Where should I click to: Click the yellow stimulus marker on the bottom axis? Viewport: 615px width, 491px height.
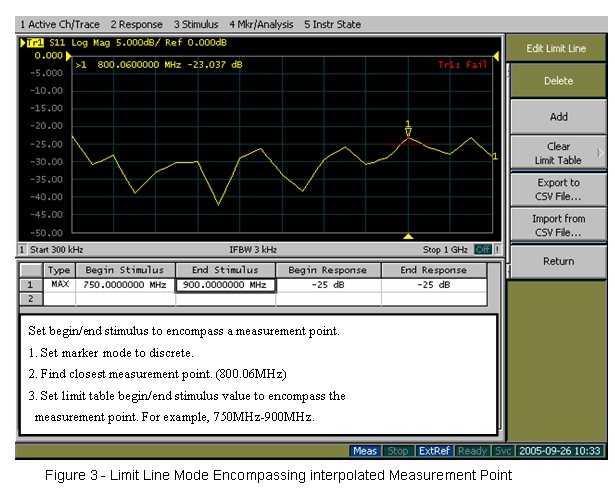click(408, 237)
